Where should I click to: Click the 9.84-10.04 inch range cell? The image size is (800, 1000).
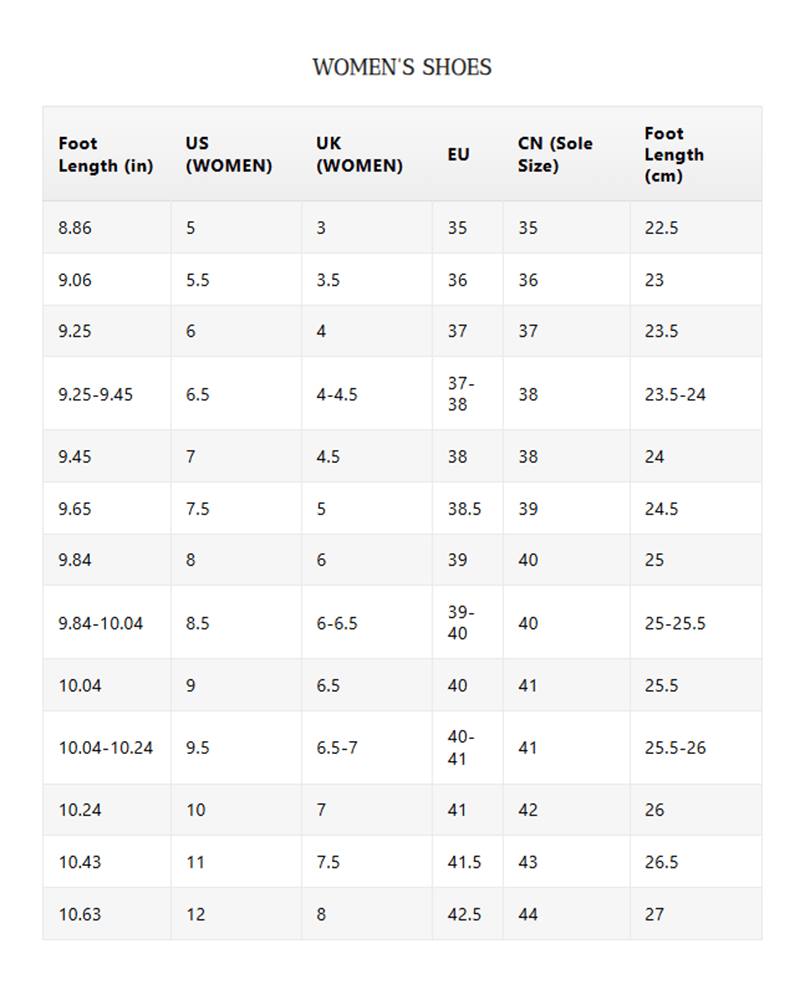click(x=100, y=623)
